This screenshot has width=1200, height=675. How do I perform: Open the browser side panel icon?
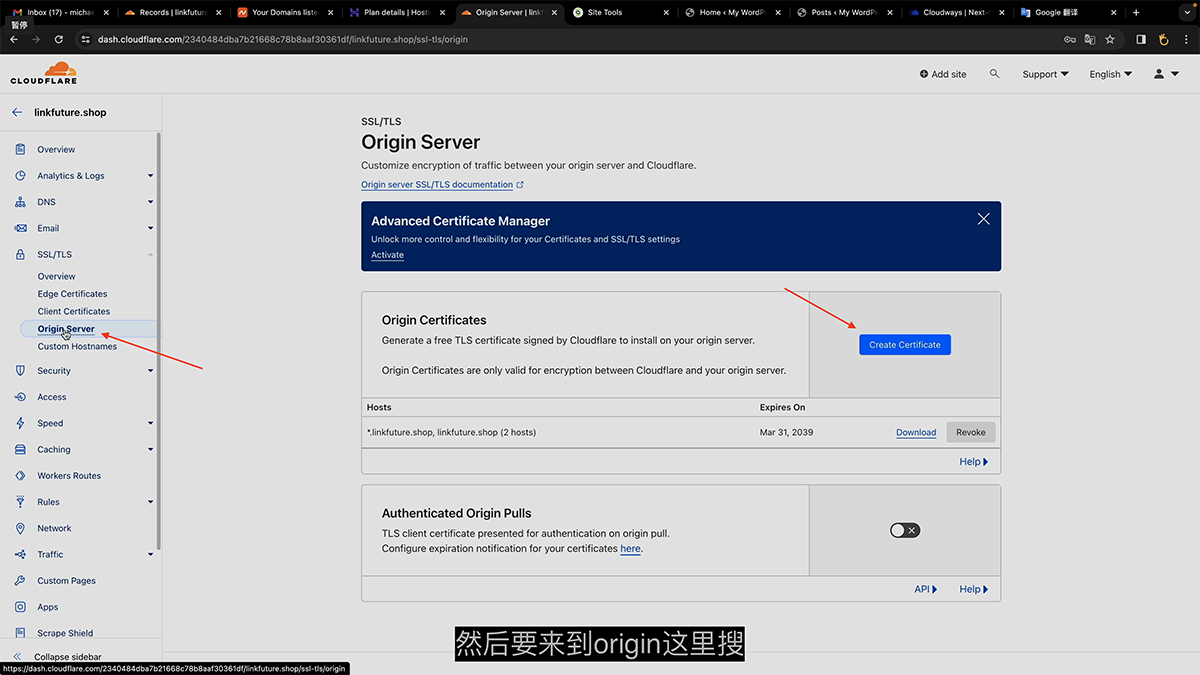[1141, 39]
